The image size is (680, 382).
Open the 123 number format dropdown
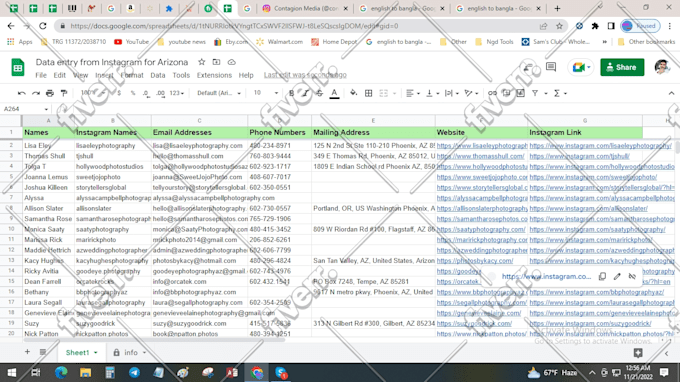coord(177,93)
